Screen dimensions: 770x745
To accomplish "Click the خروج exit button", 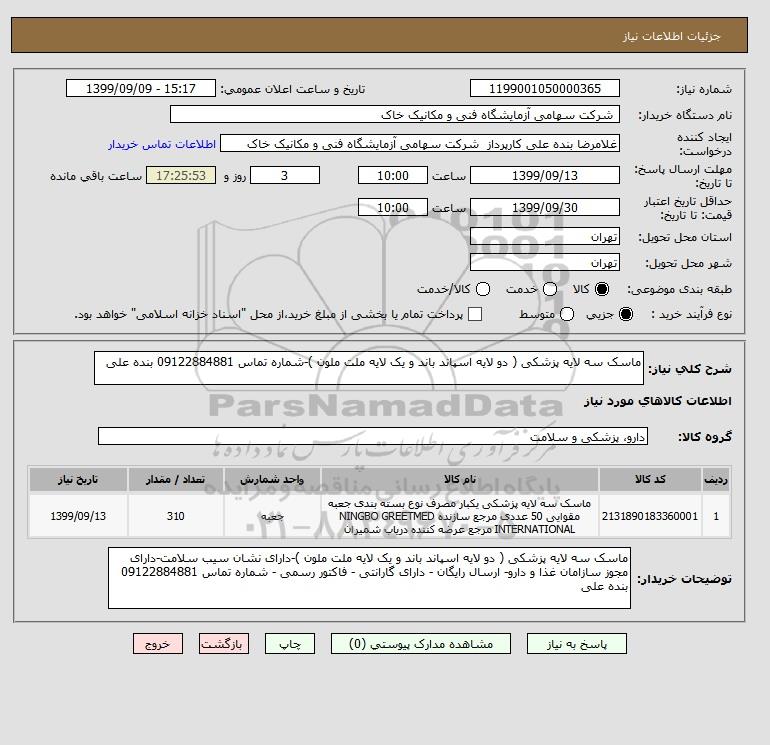I will [158, 644].
